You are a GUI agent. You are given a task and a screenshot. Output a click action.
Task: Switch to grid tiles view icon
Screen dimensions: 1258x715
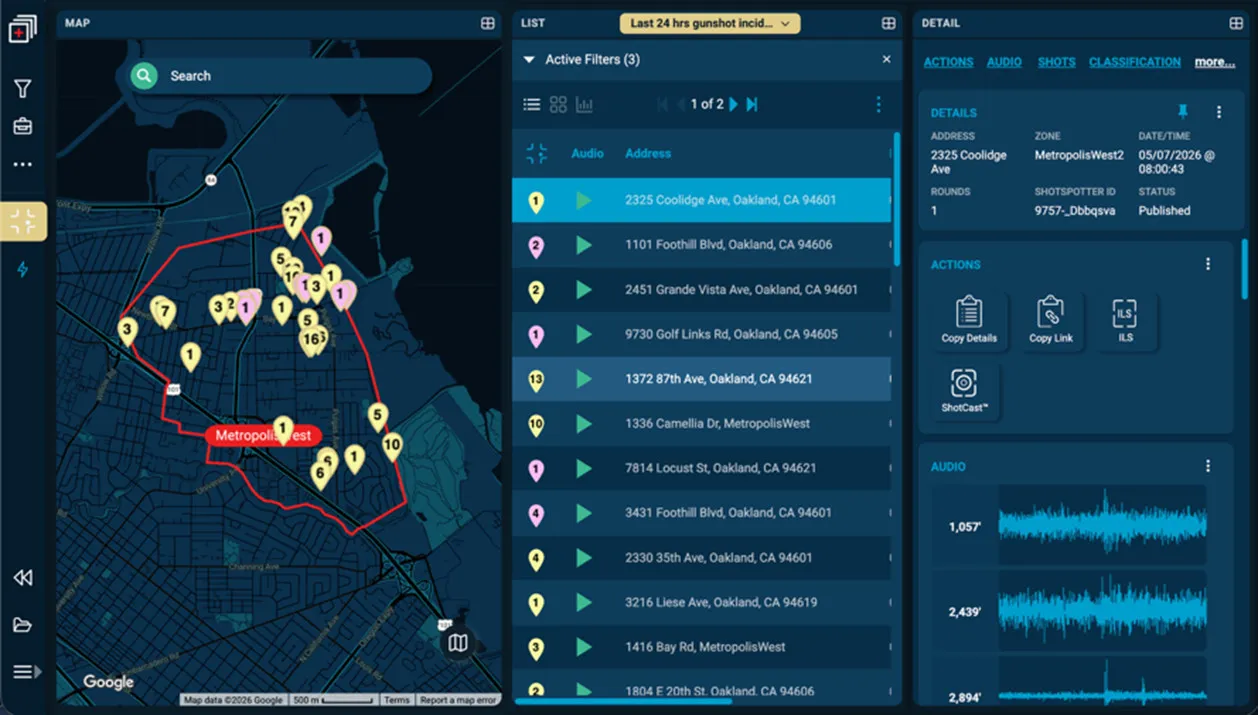(558, 104)
